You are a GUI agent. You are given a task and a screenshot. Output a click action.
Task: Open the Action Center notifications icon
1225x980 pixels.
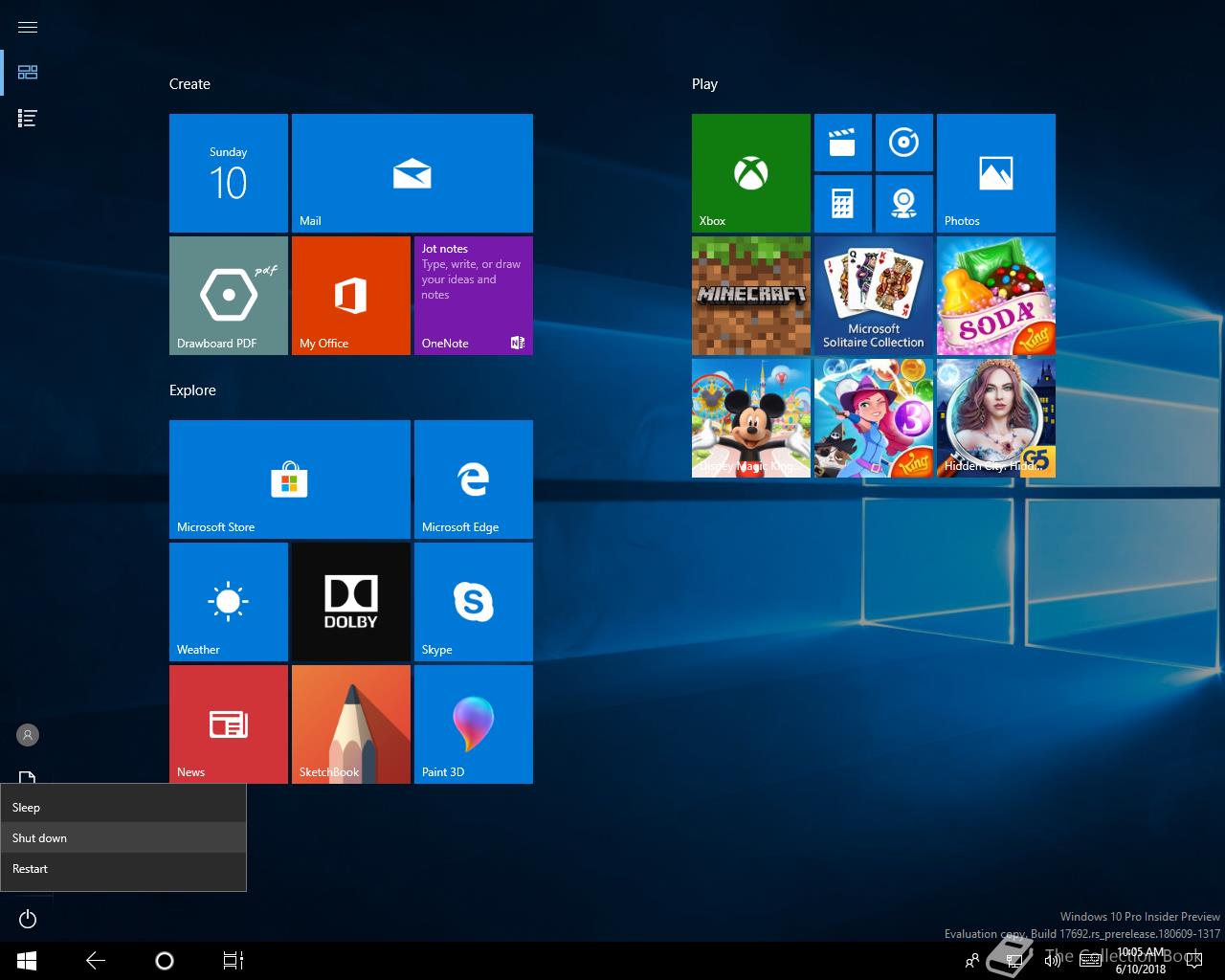(x=1194, y=961)
